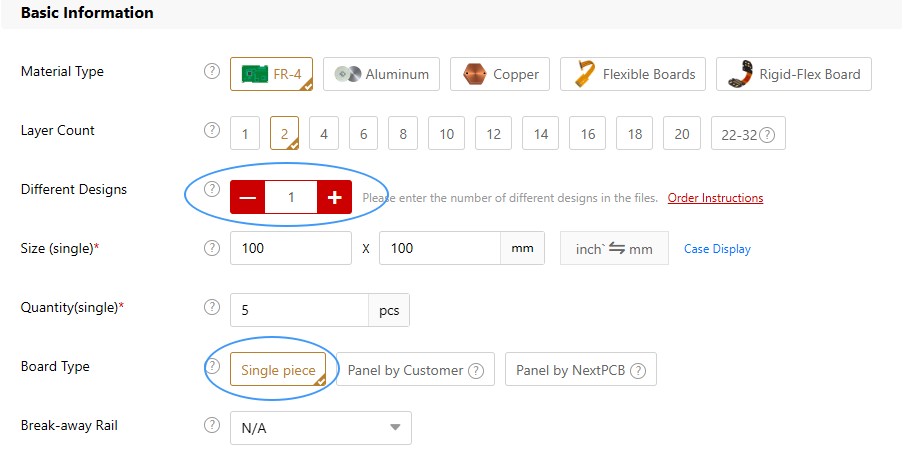Open the Break-away Rail dropdown
The width and height of the screenshot is (902, 460).
(x=320, y=428)
